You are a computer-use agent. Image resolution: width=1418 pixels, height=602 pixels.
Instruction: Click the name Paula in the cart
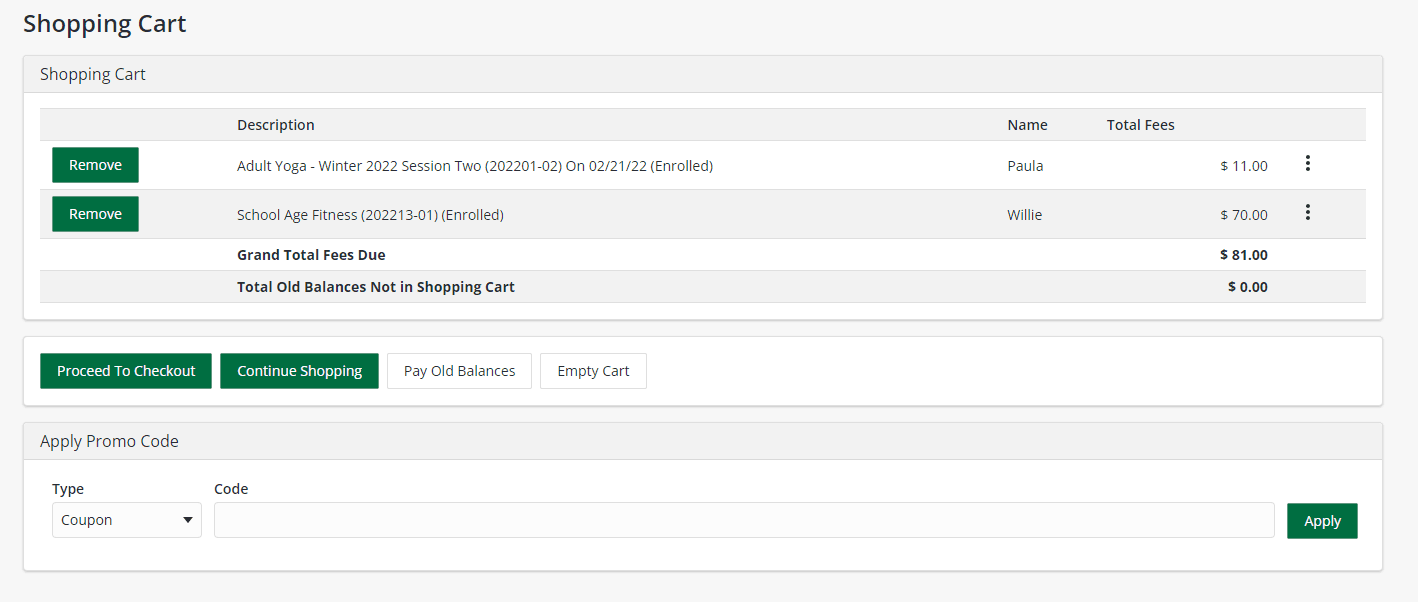[x=1025, y=166]
